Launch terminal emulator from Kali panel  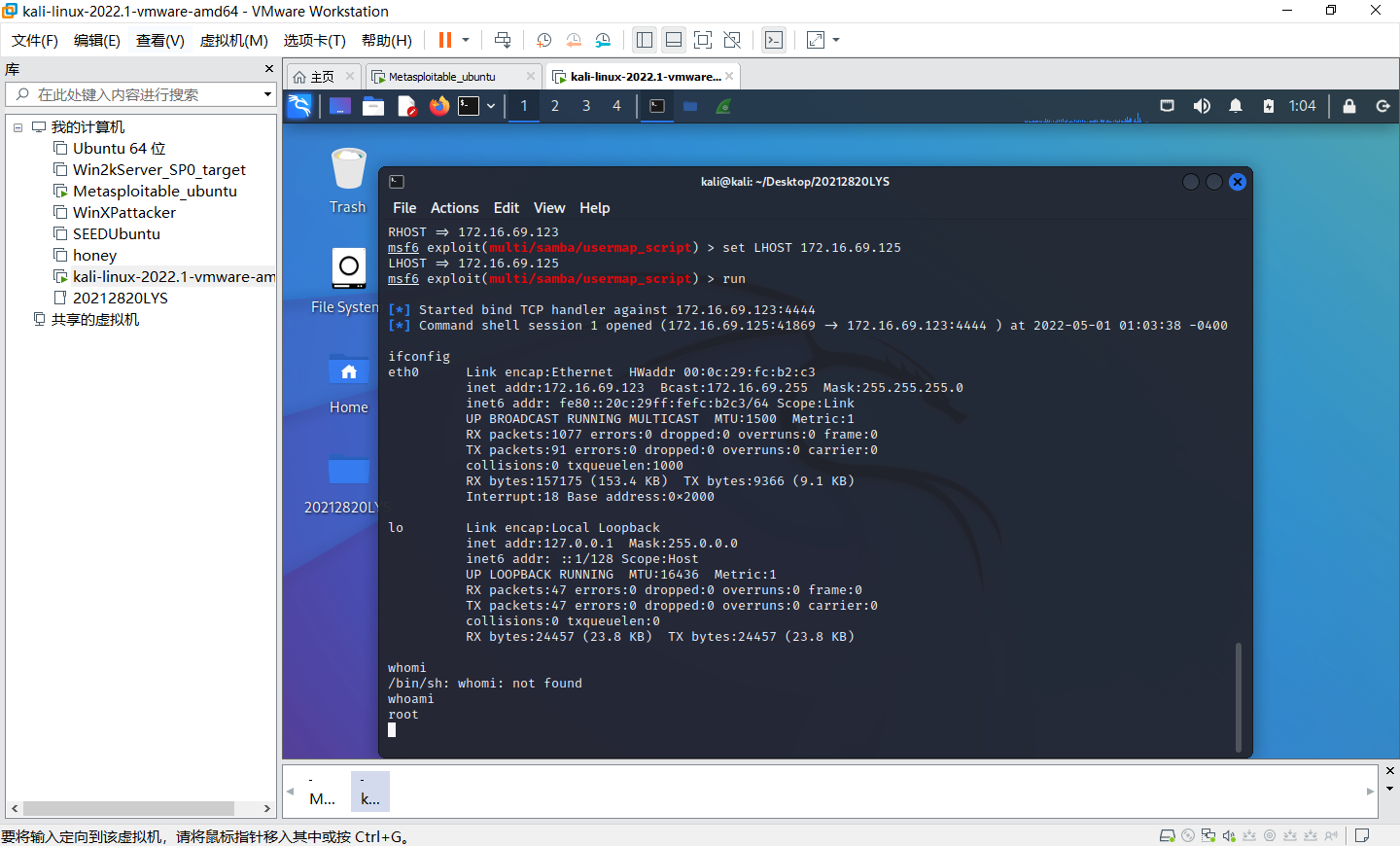click(x=469, y=106)
